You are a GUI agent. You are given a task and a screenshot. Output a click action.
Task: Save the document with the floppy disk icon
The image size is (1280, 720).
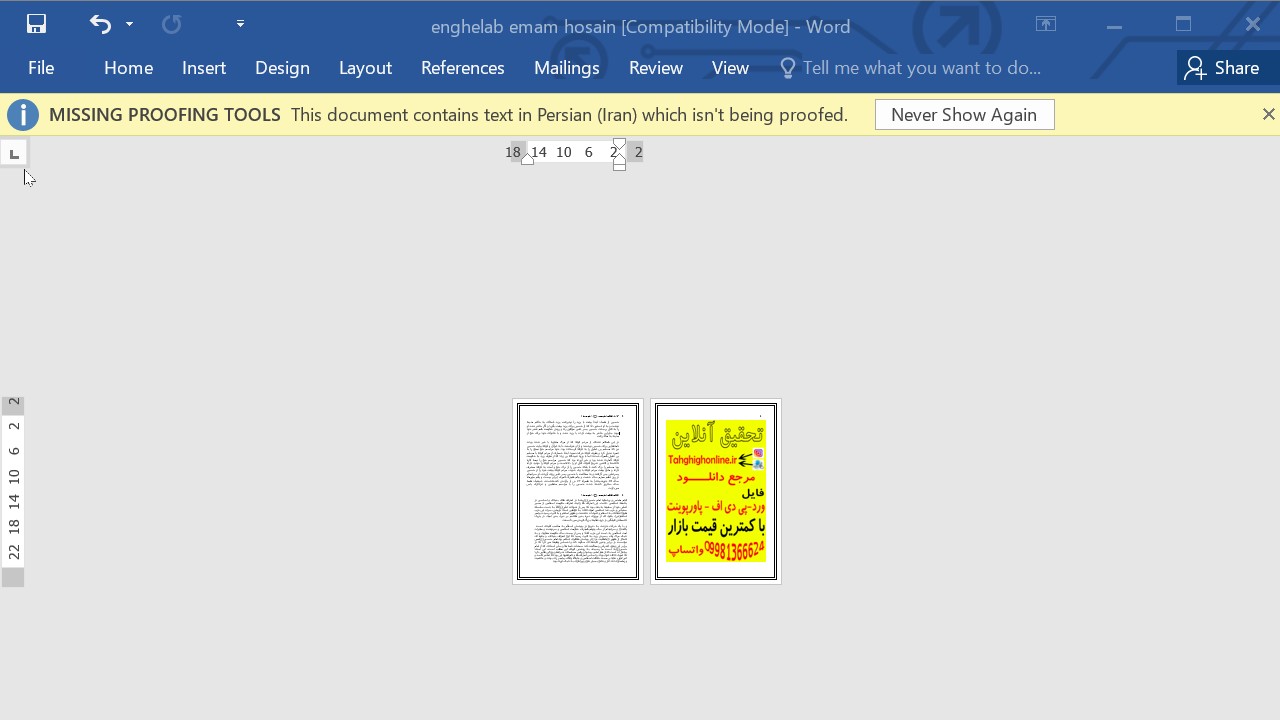(x=36, y=24)
